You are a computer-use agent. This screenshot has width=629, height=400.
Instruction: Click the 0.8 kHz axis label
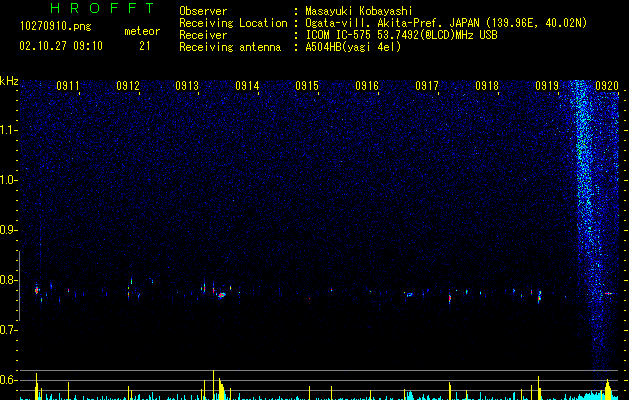(x=9, y=280)
